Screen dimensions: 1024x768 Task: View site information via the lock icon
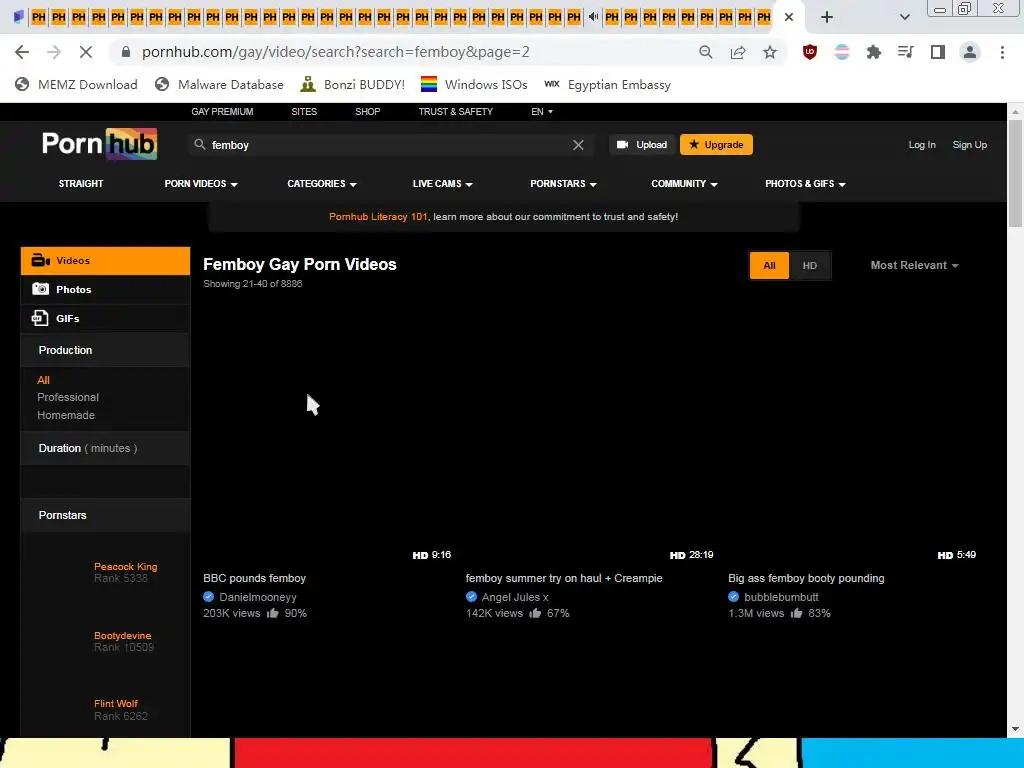(x=126, y=52)
